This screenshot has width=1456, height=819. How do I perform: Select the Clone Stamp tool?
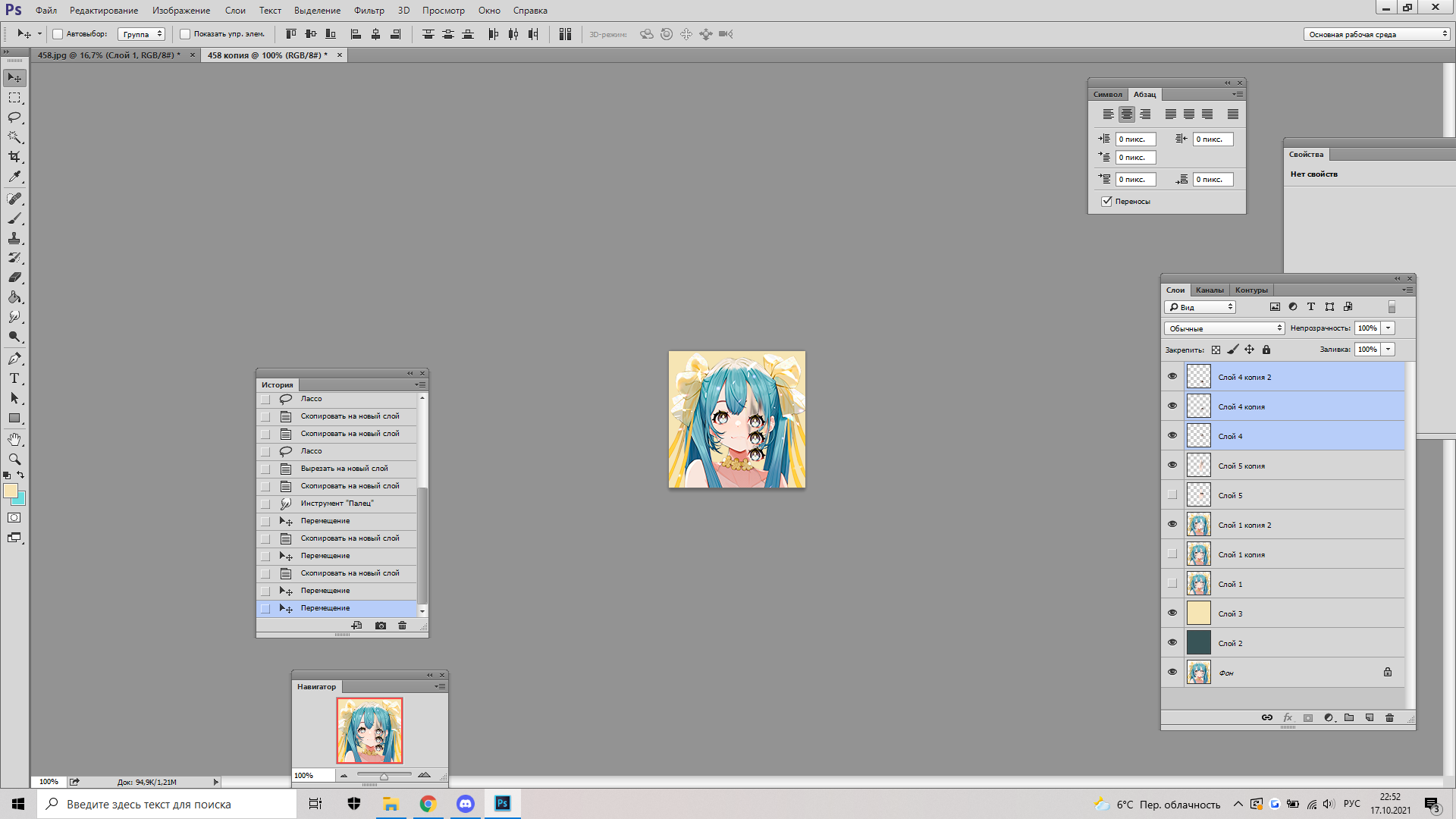[x=14, y=238]
